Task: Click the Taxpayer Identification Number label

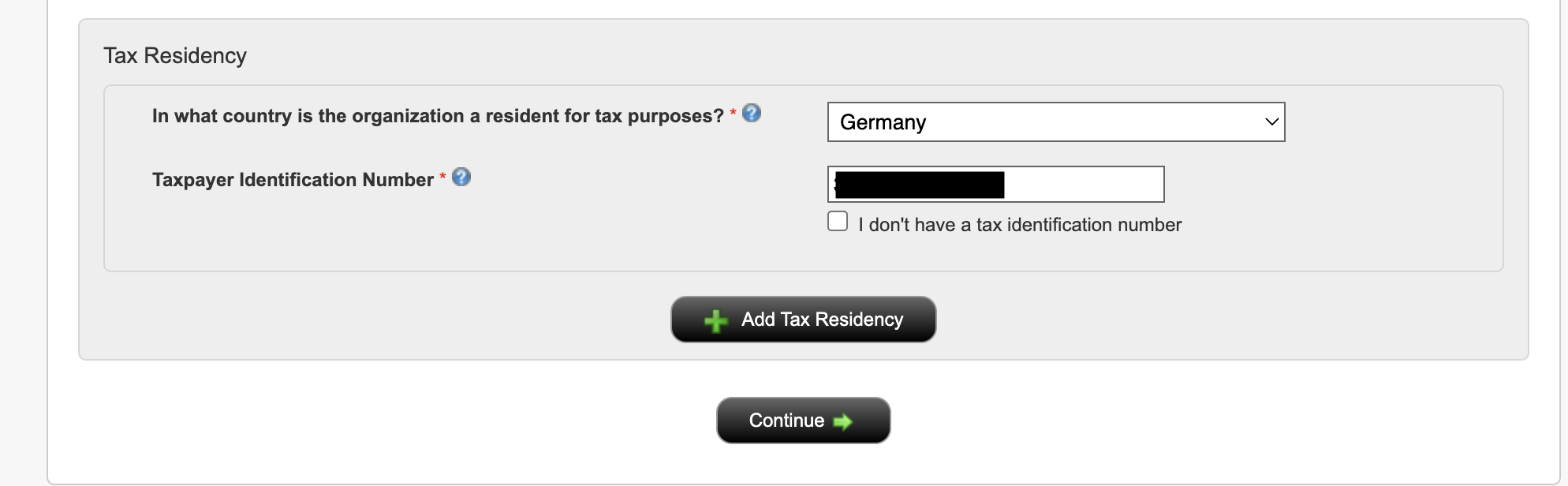Action: click(x=293, y=180)
